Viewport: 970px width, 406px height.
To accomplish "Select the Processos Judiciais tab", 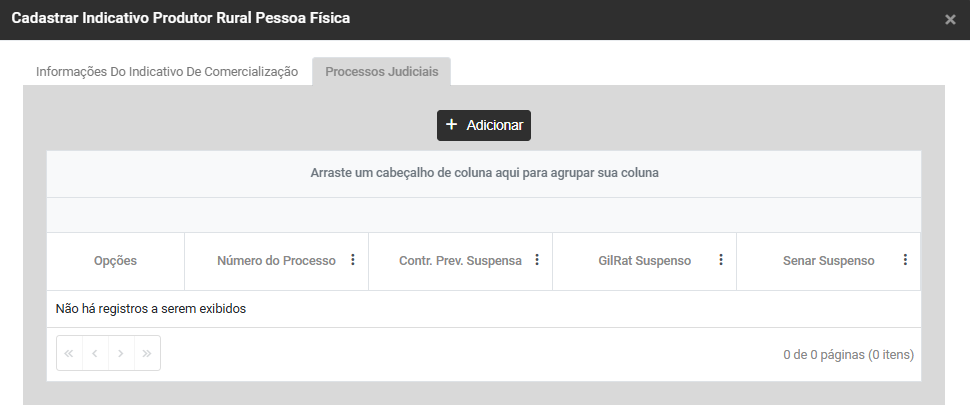I will (x=382, y=72).
